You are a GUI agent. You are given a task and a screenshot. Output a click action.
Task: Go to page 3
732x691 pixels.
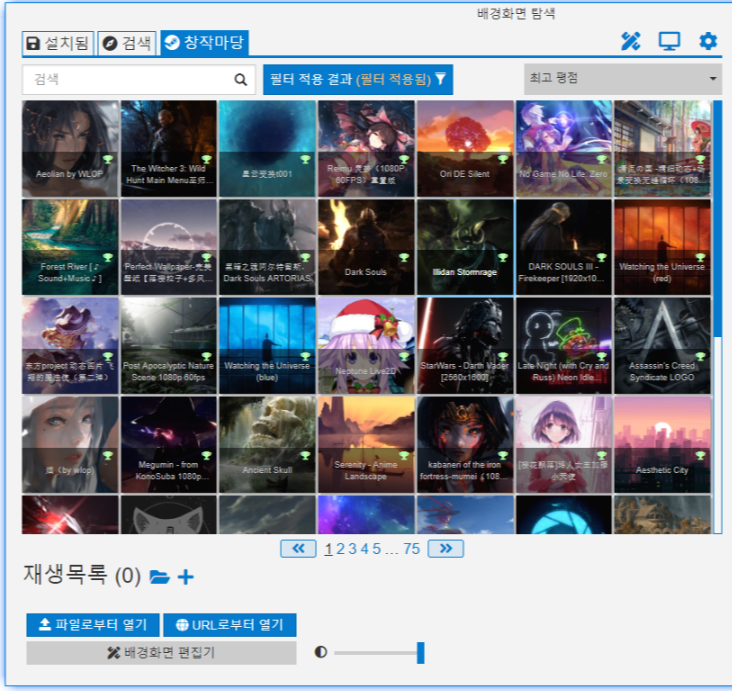(352, 549)
